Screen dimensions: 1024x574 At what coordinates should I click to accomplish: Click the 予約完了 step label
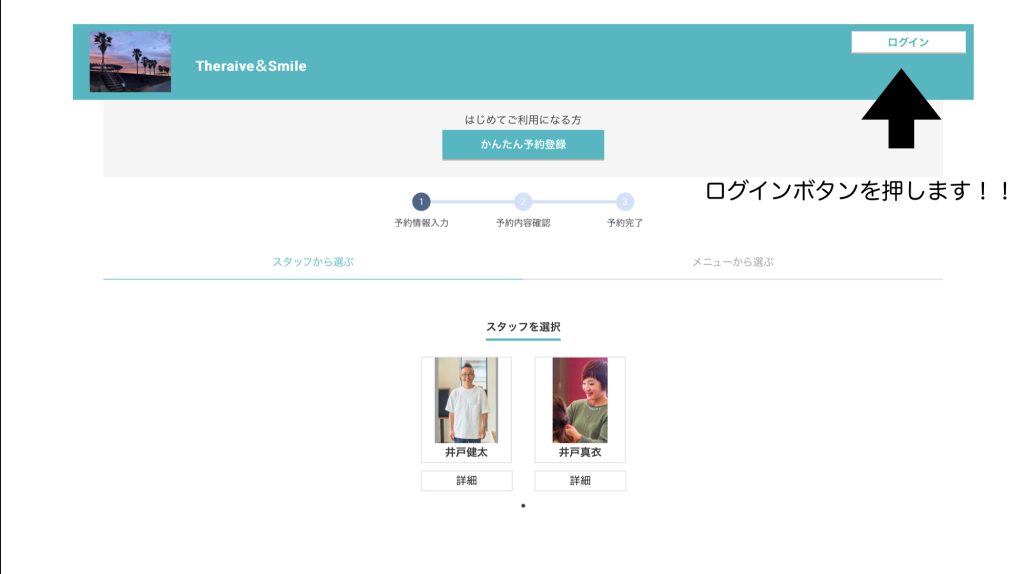pos(625,223)
